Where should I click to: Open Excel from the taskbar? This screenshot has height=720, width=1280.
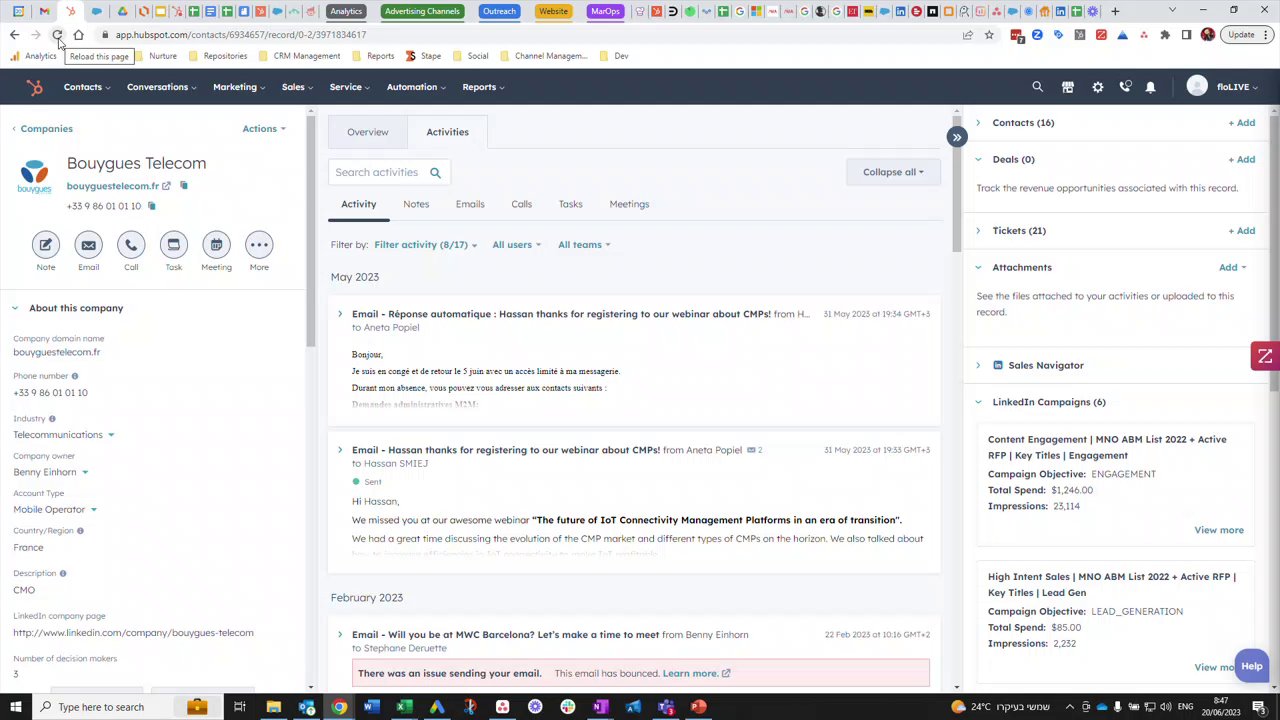point(404,707)
